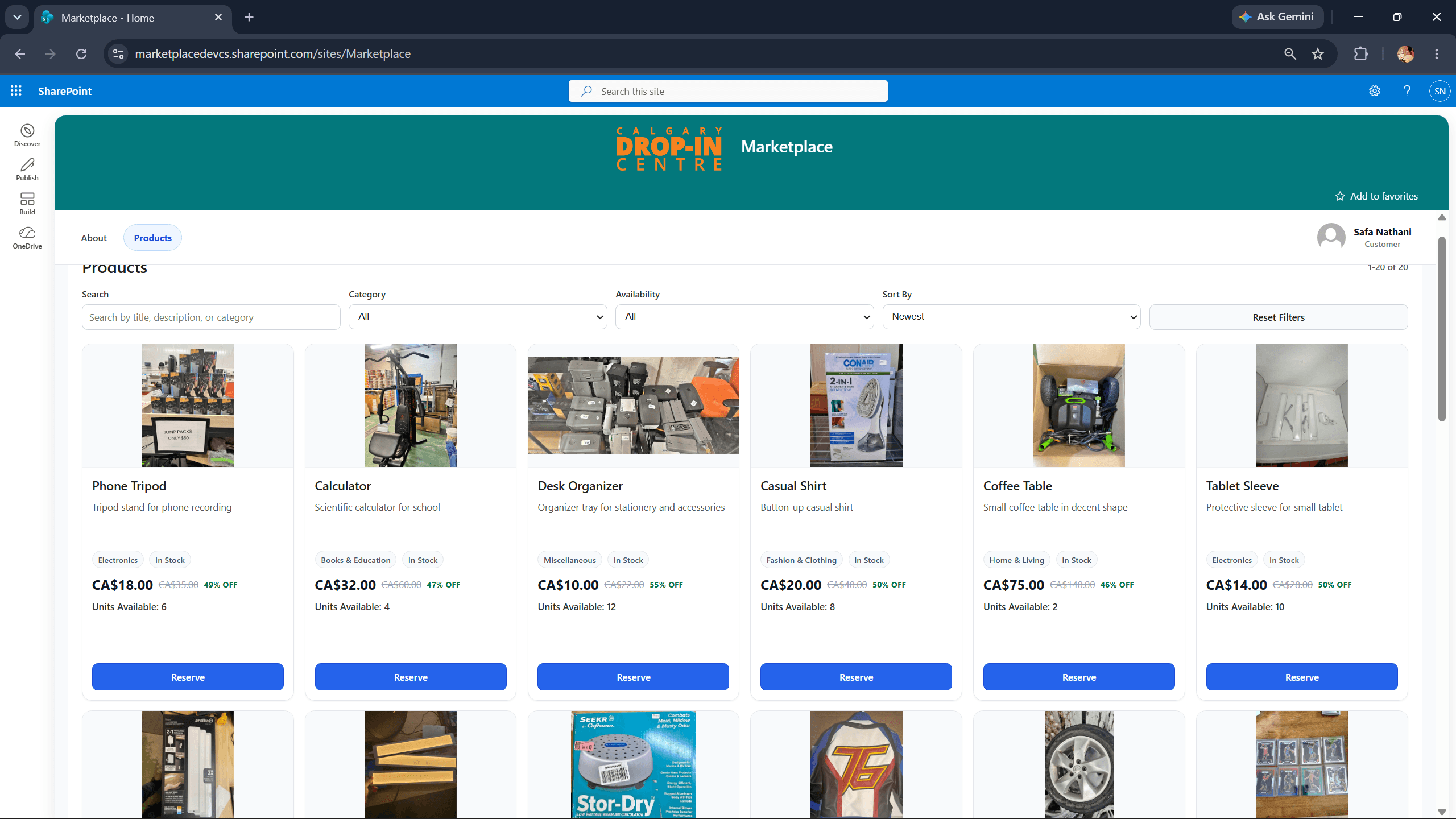The image size is (1456, 819).
Task: Click the Calgary Drop-In Centre logo
Action: pos(669,148)
